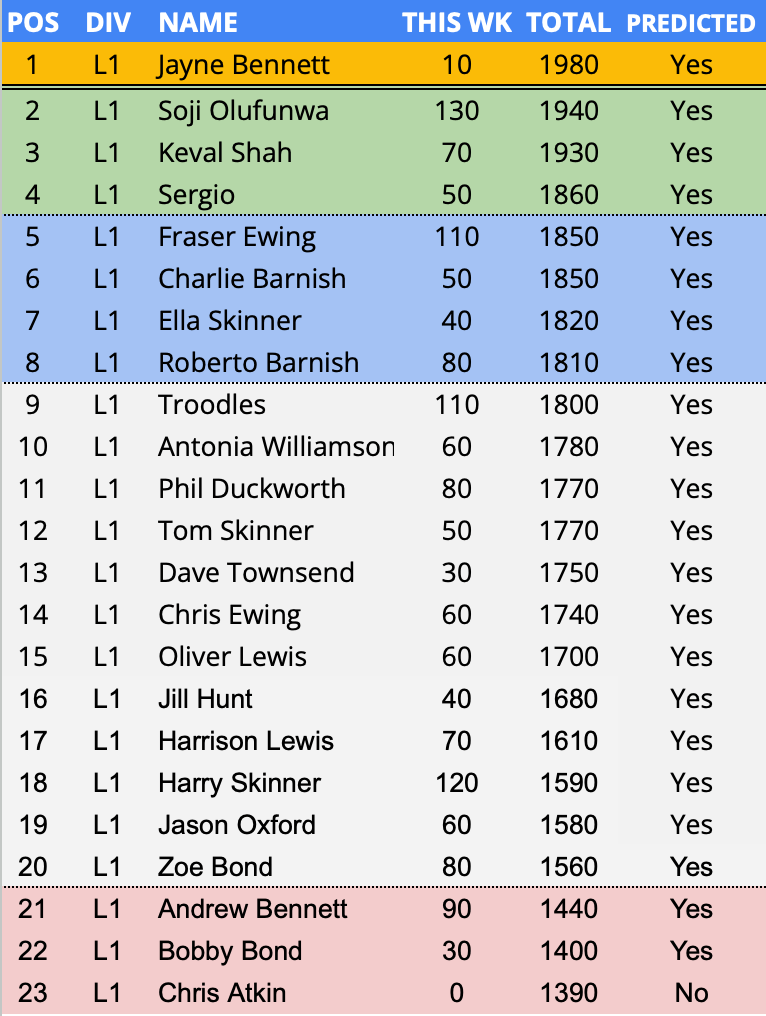The width and height of the screenshot is (766, 1016).
Task: Select Andrew Bennett's total of 1440
Action: pyautogui.click(x=568, y=909)
